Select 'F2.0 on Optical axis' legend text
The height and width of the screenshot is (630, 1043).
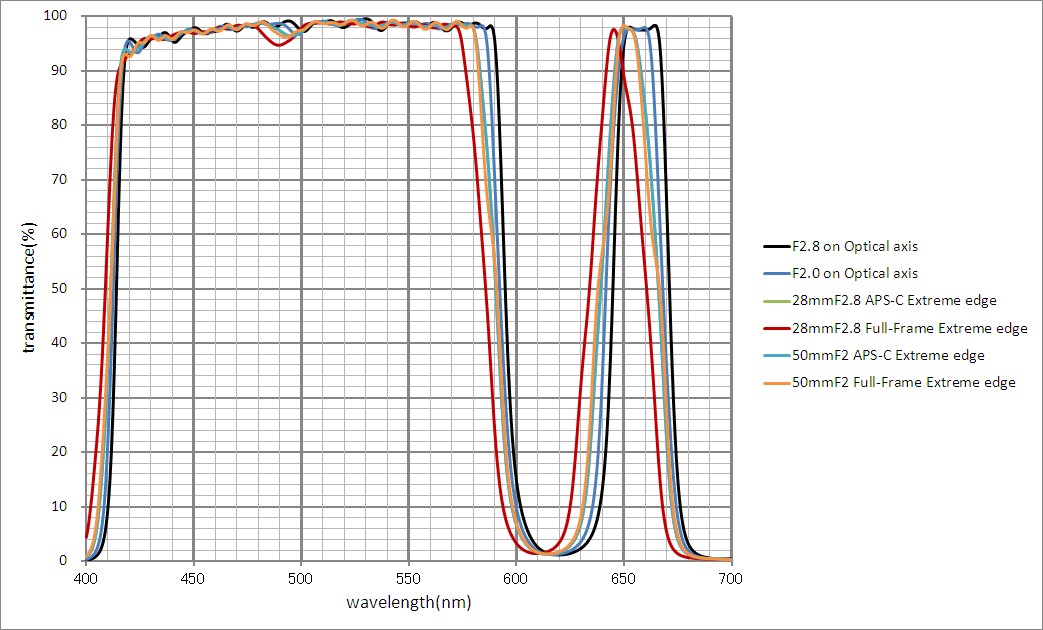coord(854,273)
